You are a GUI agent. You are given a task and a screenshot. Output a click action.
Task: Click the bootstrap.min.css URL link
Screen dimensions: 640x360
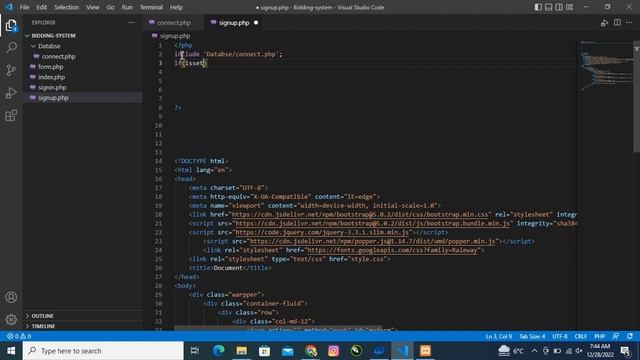(360, 214)
